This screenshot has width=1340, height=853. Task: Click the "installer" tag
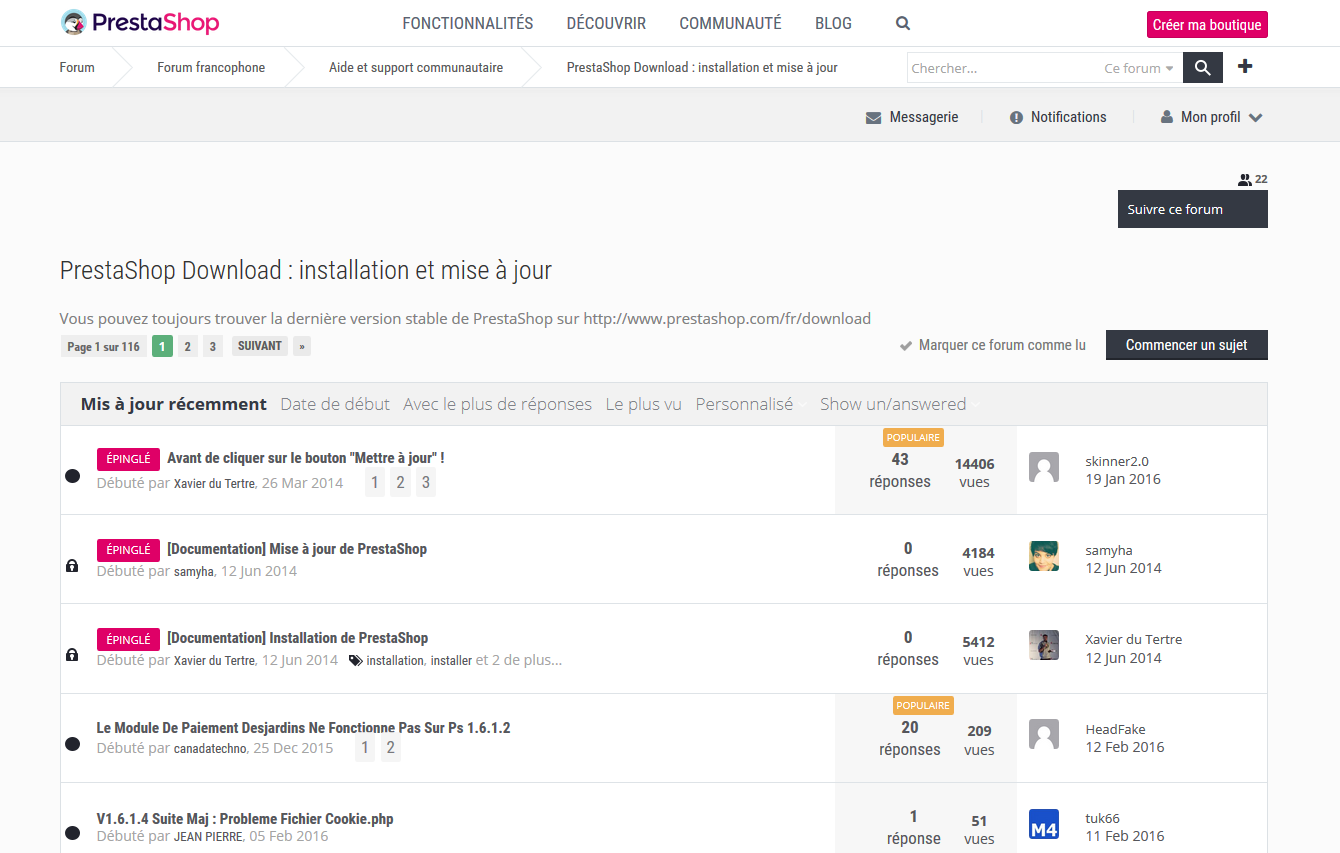[451, 661]
